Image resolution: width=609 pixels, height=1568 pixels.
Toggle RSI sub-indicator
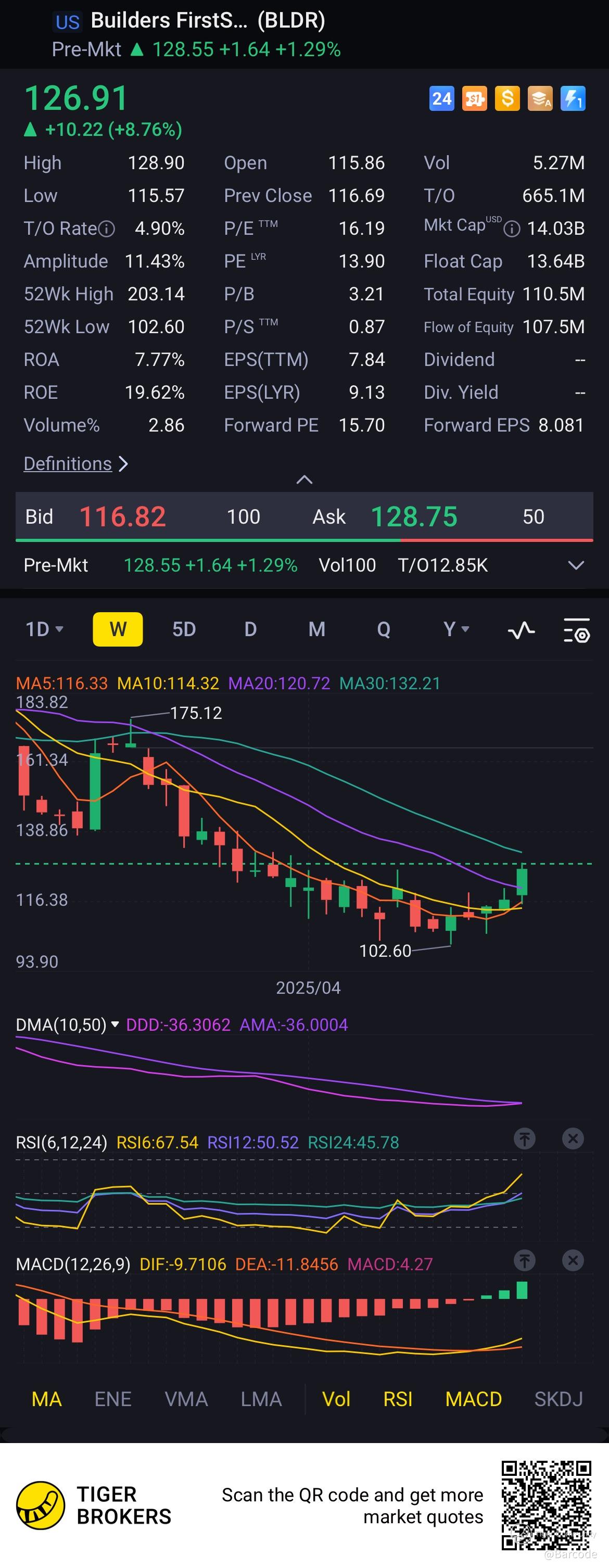(x=398, y=1399)
